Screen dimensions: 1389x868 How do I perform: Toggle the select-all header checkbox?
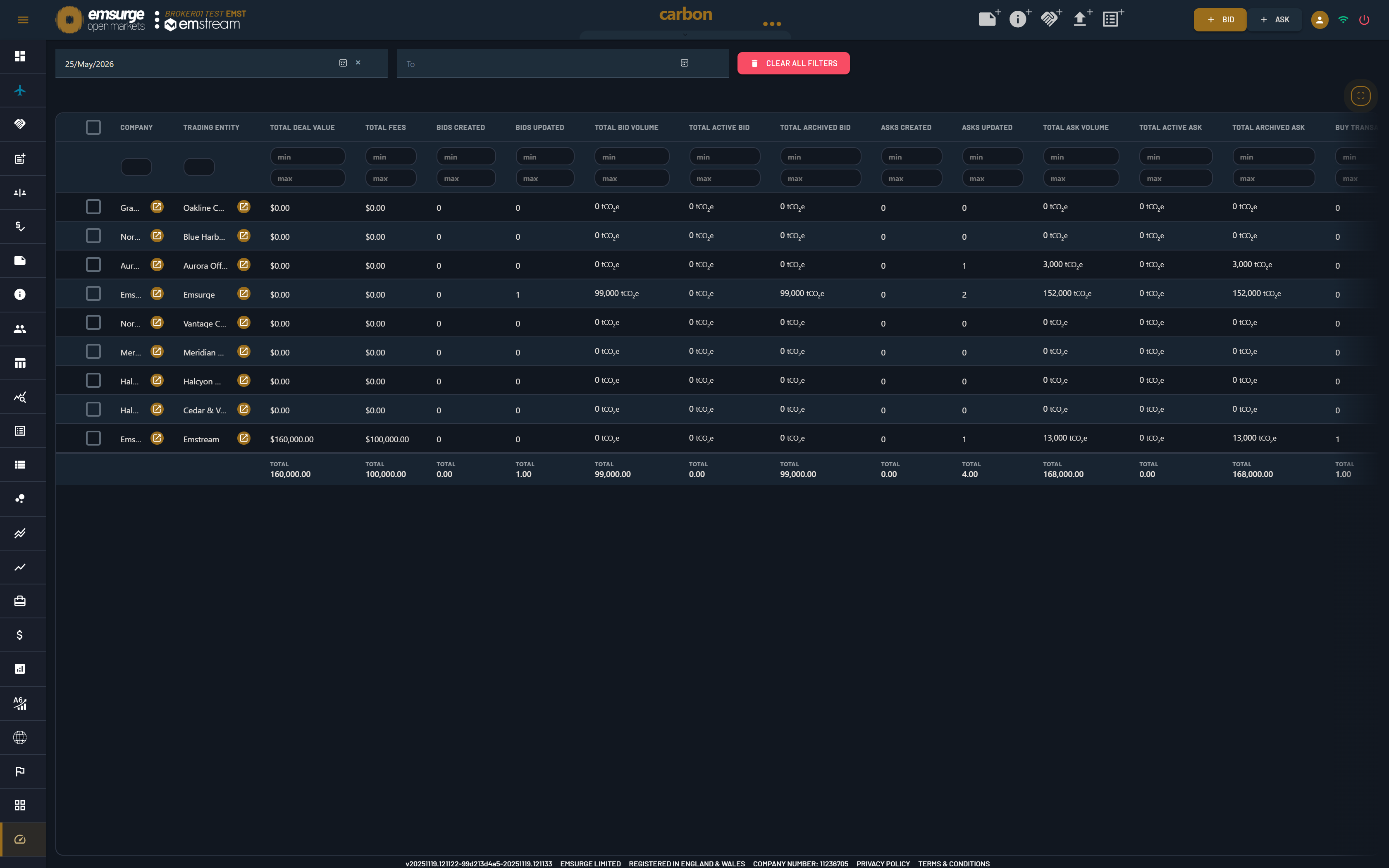click(93, 127)
